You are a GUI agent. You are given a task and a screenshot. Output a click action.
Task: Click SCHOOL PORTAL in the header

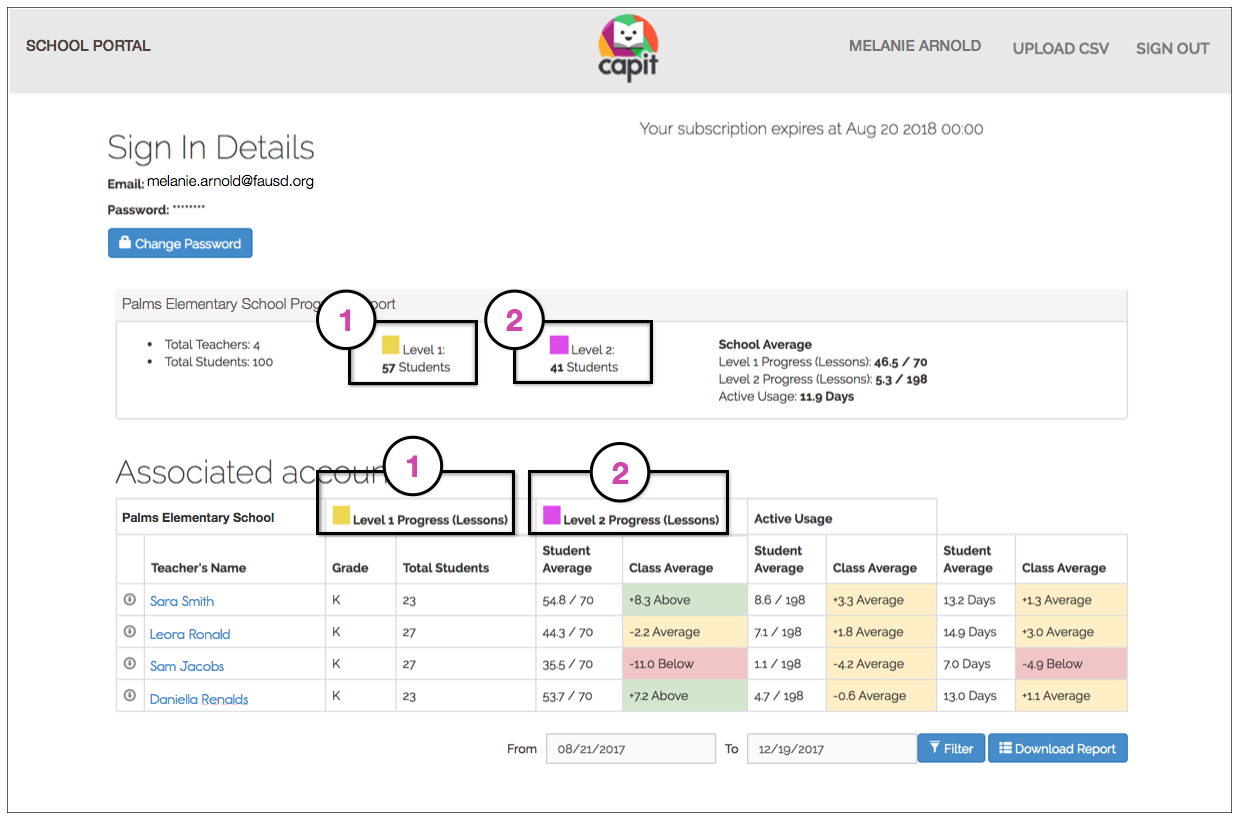tap(87, 45)
